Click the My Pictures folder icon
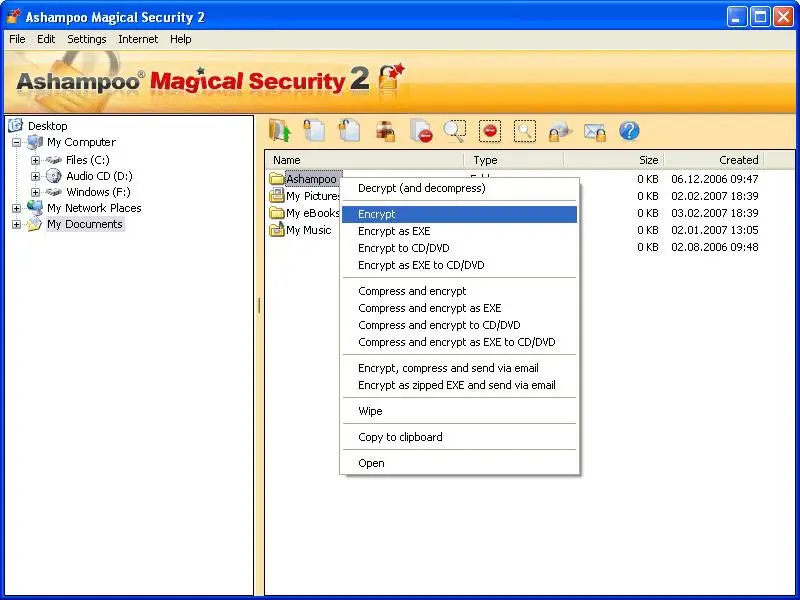Viewport: 800px width, 600px height. coord(277,195)
